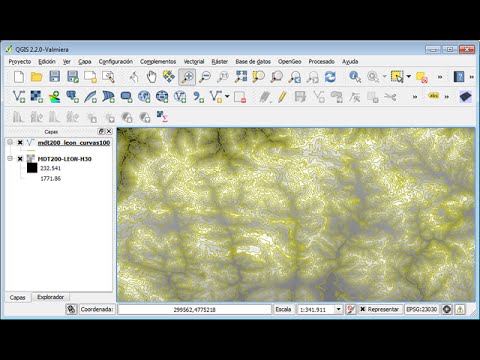Click the Add Raster Layer icon
The width and height of the screenshot is (480, 360).
[36, 97]
